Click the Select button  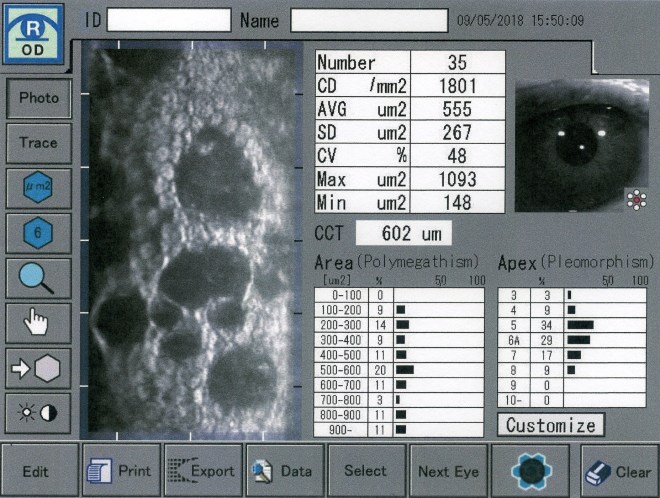[x=365, y=471]
